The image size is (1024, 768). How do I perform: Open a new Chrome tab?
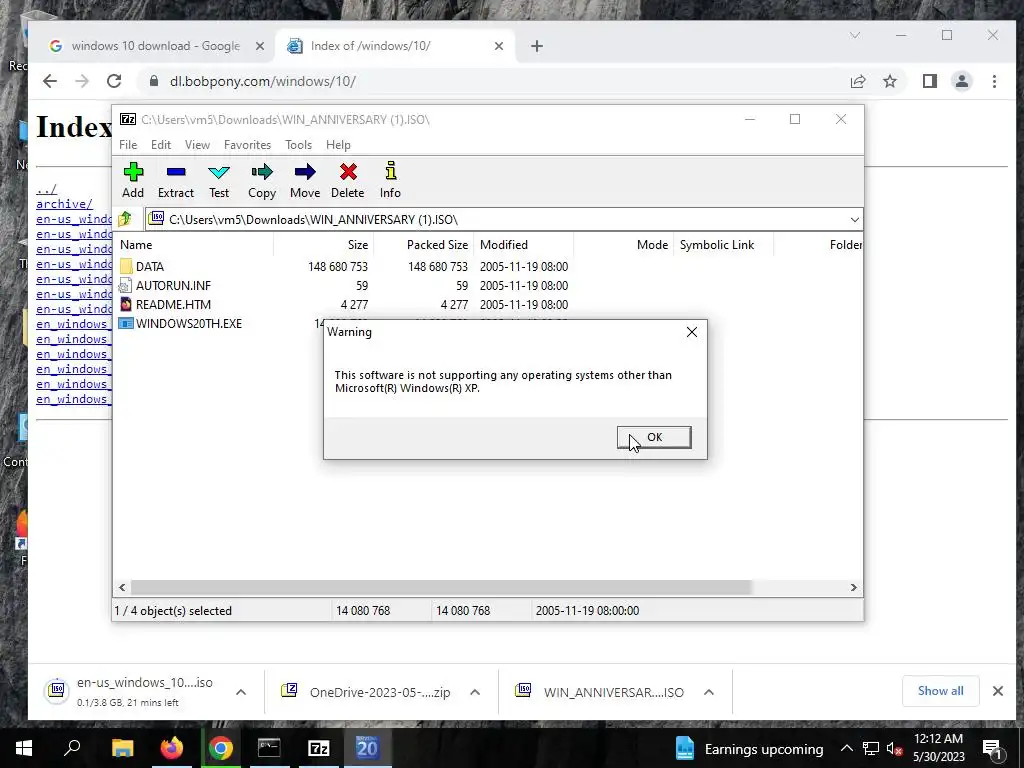point(537,46)
